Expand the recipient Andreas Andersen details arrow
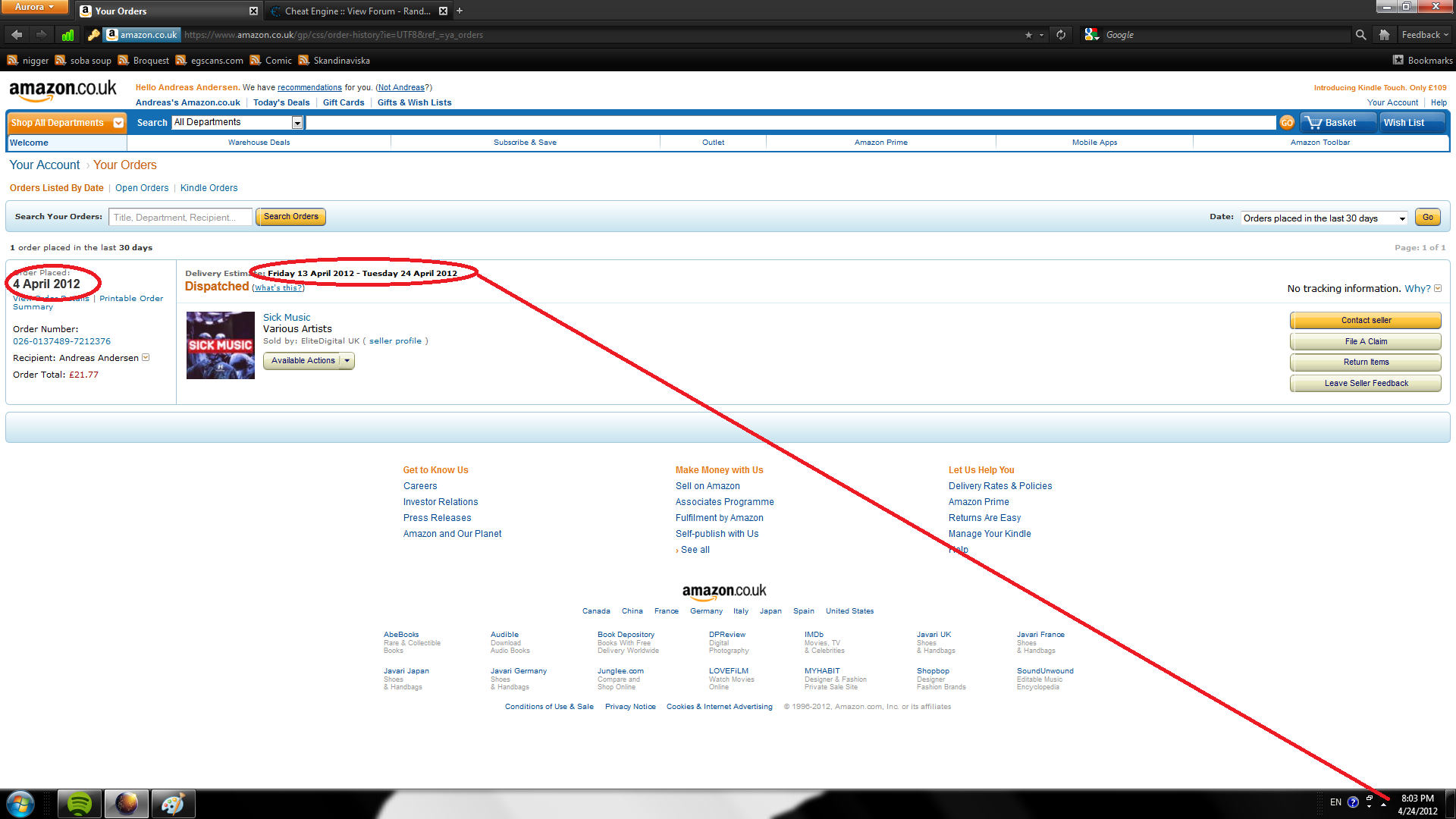The image size is (1456, 819). pyautogui.click(x=146, y=357)
